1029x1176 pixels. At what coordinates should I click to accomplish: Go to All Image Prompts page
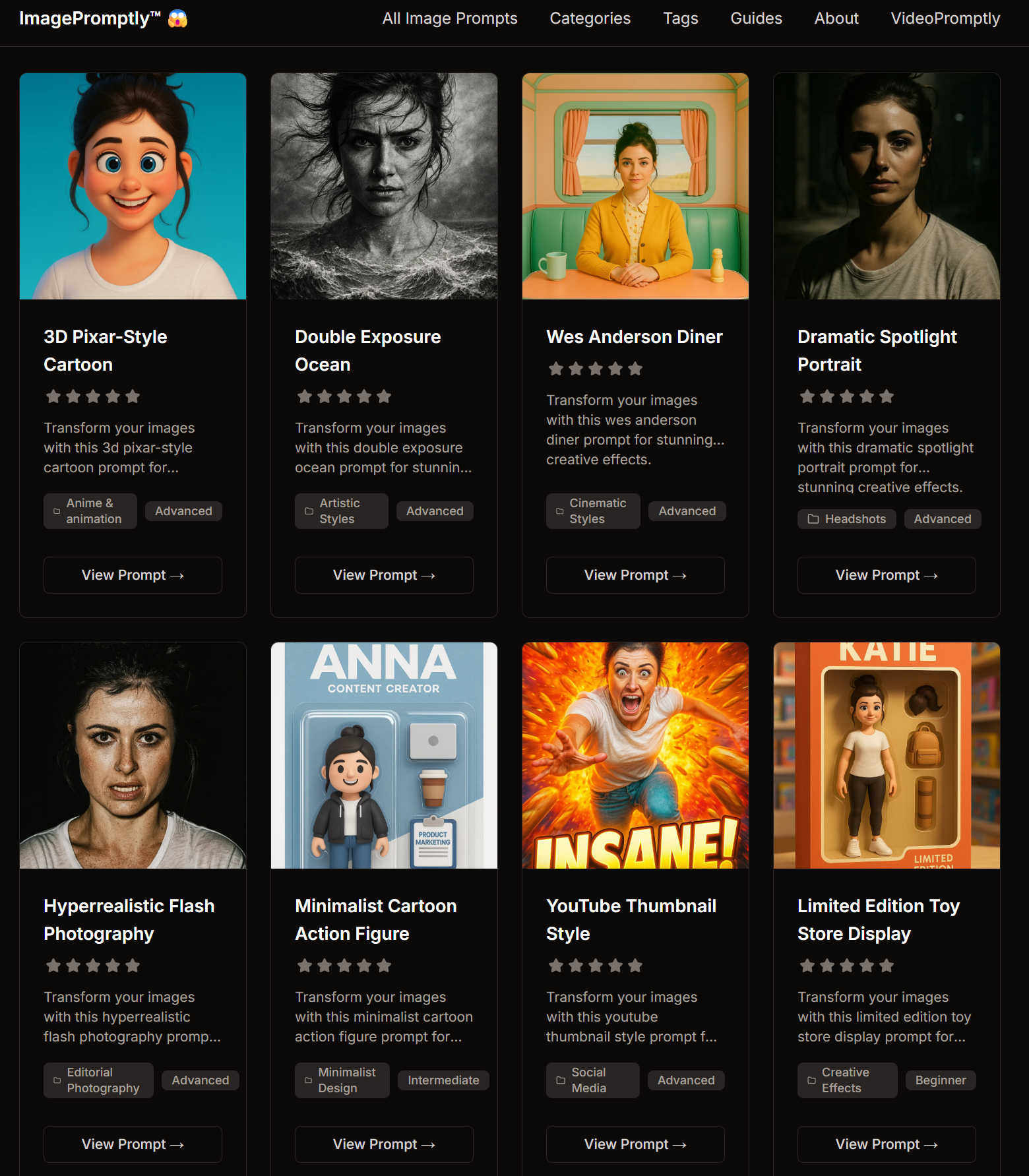(x=450, y=18)
